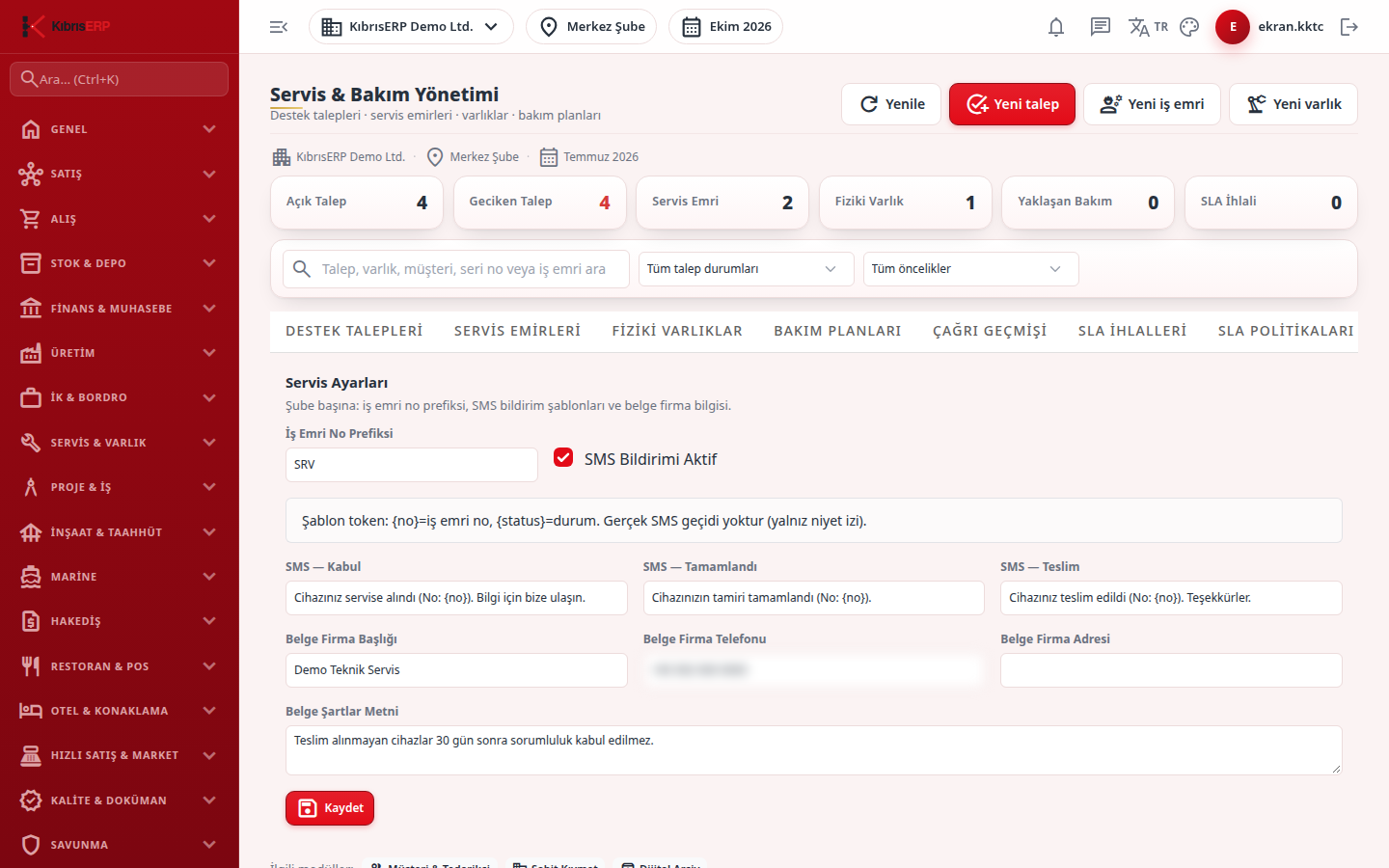The image size is (1389, 868).
Task: Click the Yeni talep button
Action: [x=1012, y=104]
